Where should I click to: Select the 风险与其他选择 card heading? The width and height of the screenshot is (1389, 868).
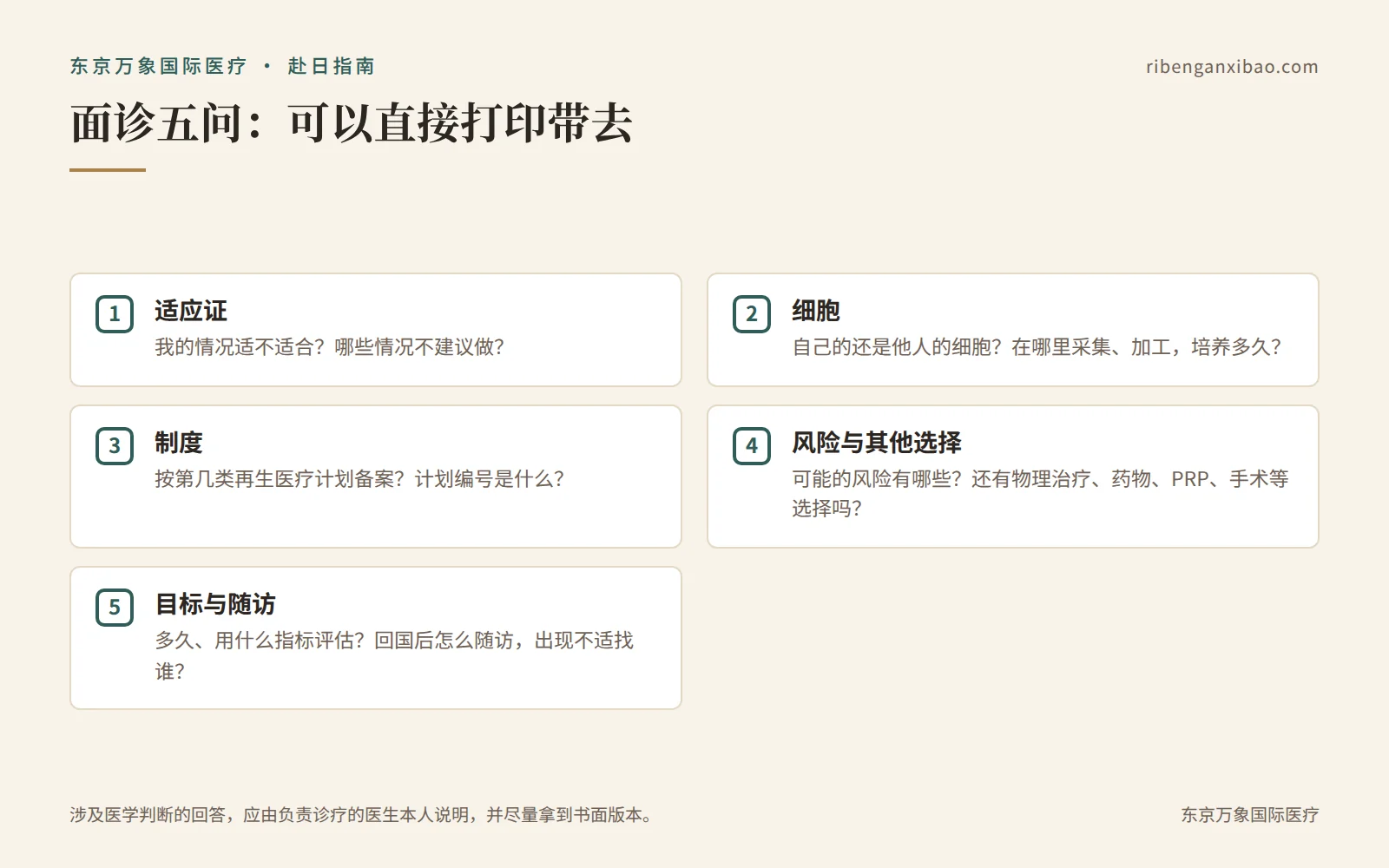click(x=877, y=443)
